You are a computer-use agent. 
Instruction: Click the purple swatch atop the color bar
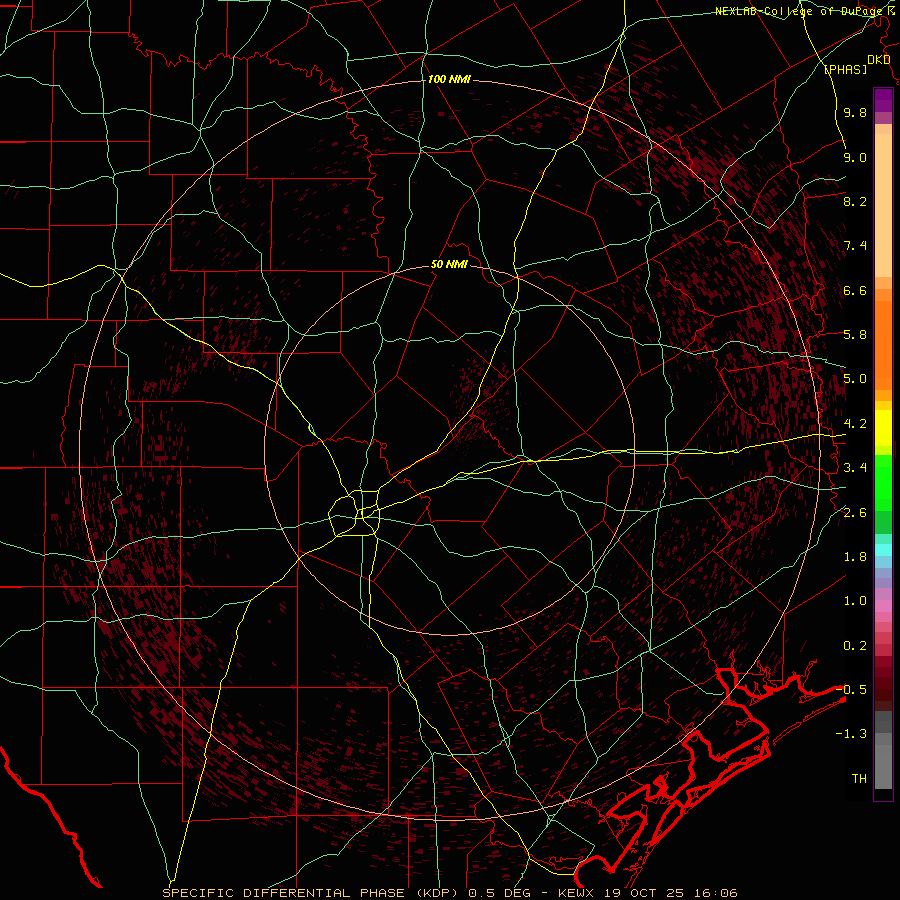click(x=883, y=100)
